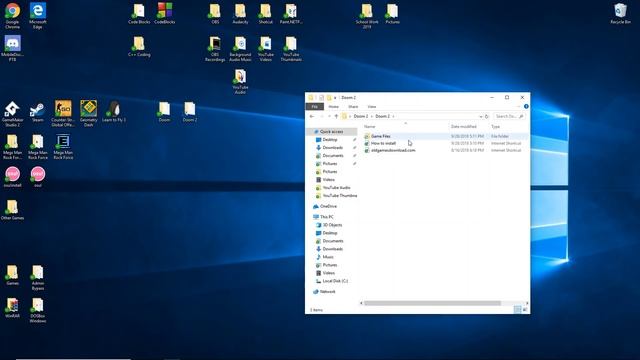Select This PC in navigation pane
The image size is (640, 360).
pos(327,217)
